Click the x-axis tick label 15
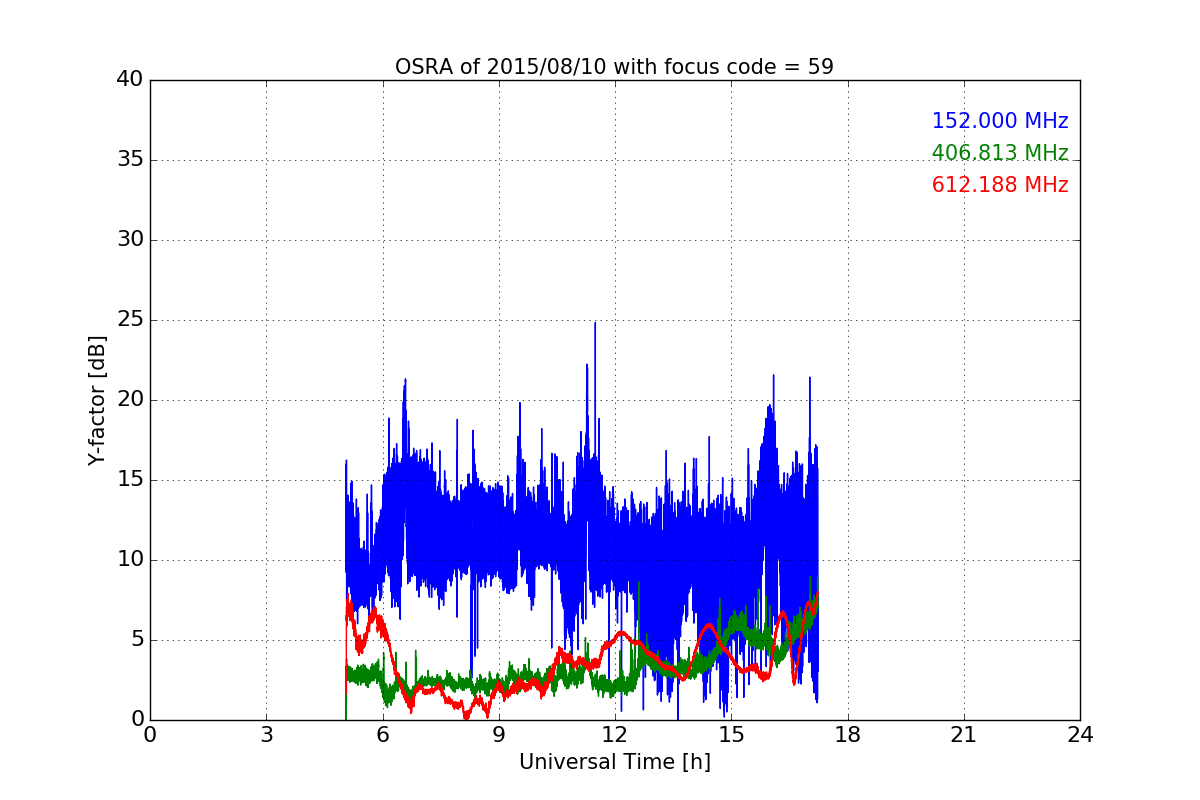This screenshot has height=800, width=1200. click(731, 735)
